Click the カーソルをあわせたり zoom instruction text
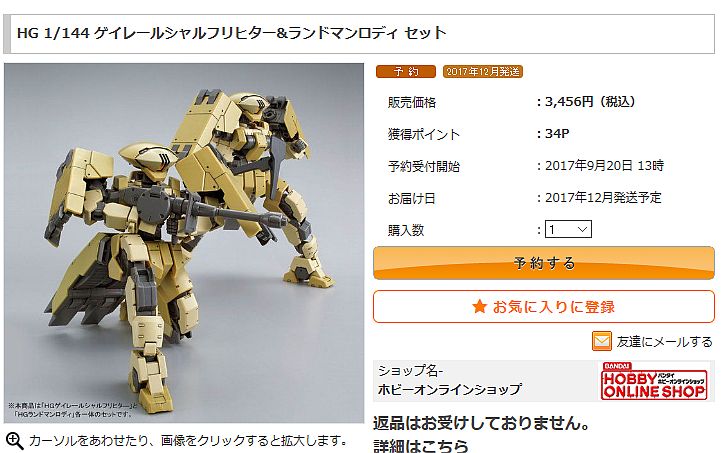Viewport: 728px width, 453px height. [188, 440]
